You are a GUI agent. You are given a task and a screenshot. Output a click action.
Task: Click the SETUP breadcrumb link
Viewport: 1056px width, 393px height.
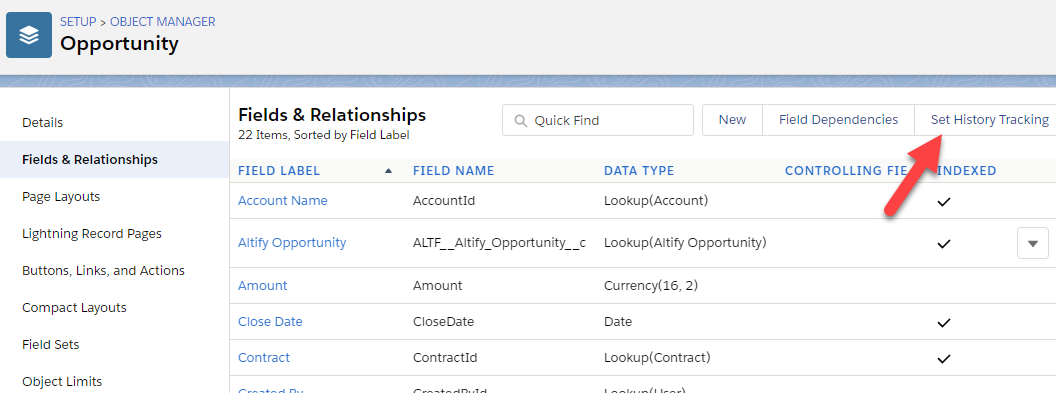click(78, 22)
